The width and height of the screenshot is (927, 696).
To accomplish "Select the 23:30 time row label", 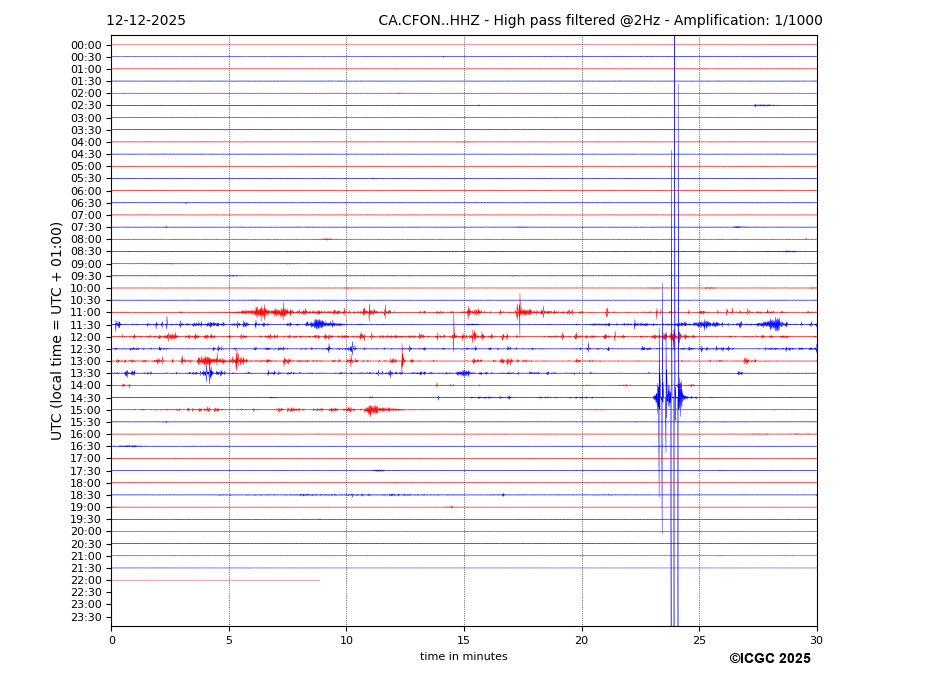I will (x=86, y=617).
